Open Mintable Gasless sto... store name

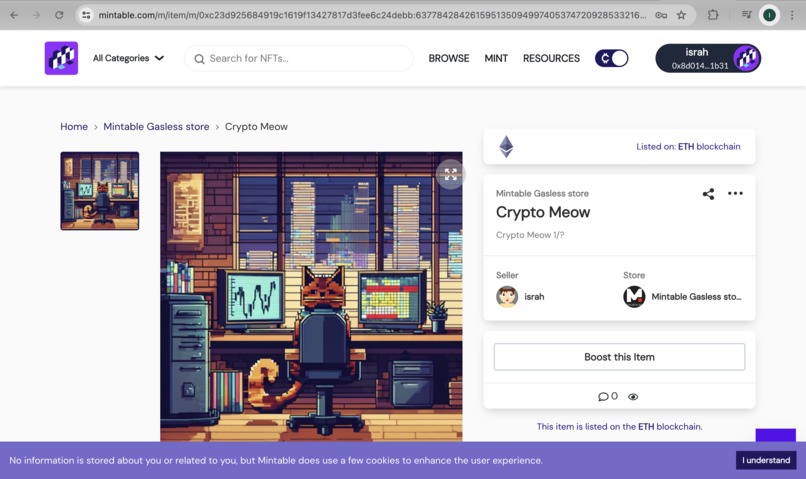click(696, 297)
